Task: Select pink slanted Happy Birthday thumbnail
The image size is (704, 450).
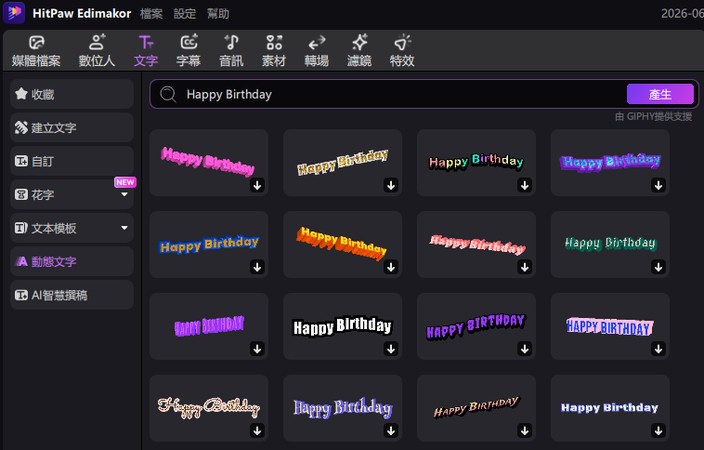Action: click(x=209, y=163)
